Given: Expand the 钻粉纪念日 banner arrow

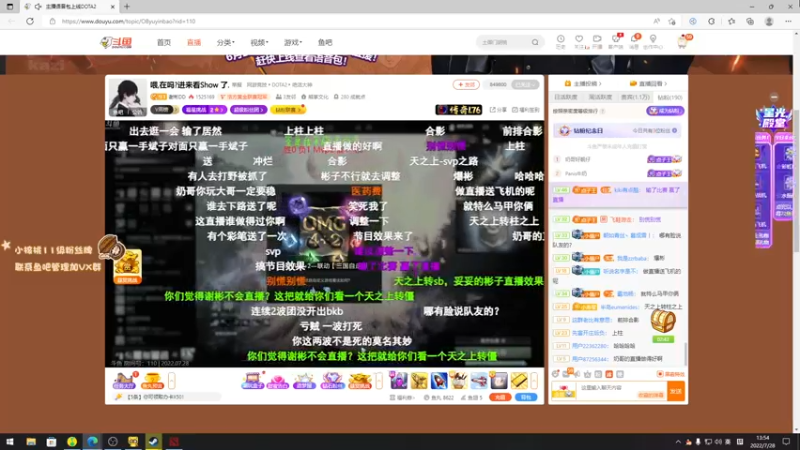Looking at the screenshot, I should [674, 131].
